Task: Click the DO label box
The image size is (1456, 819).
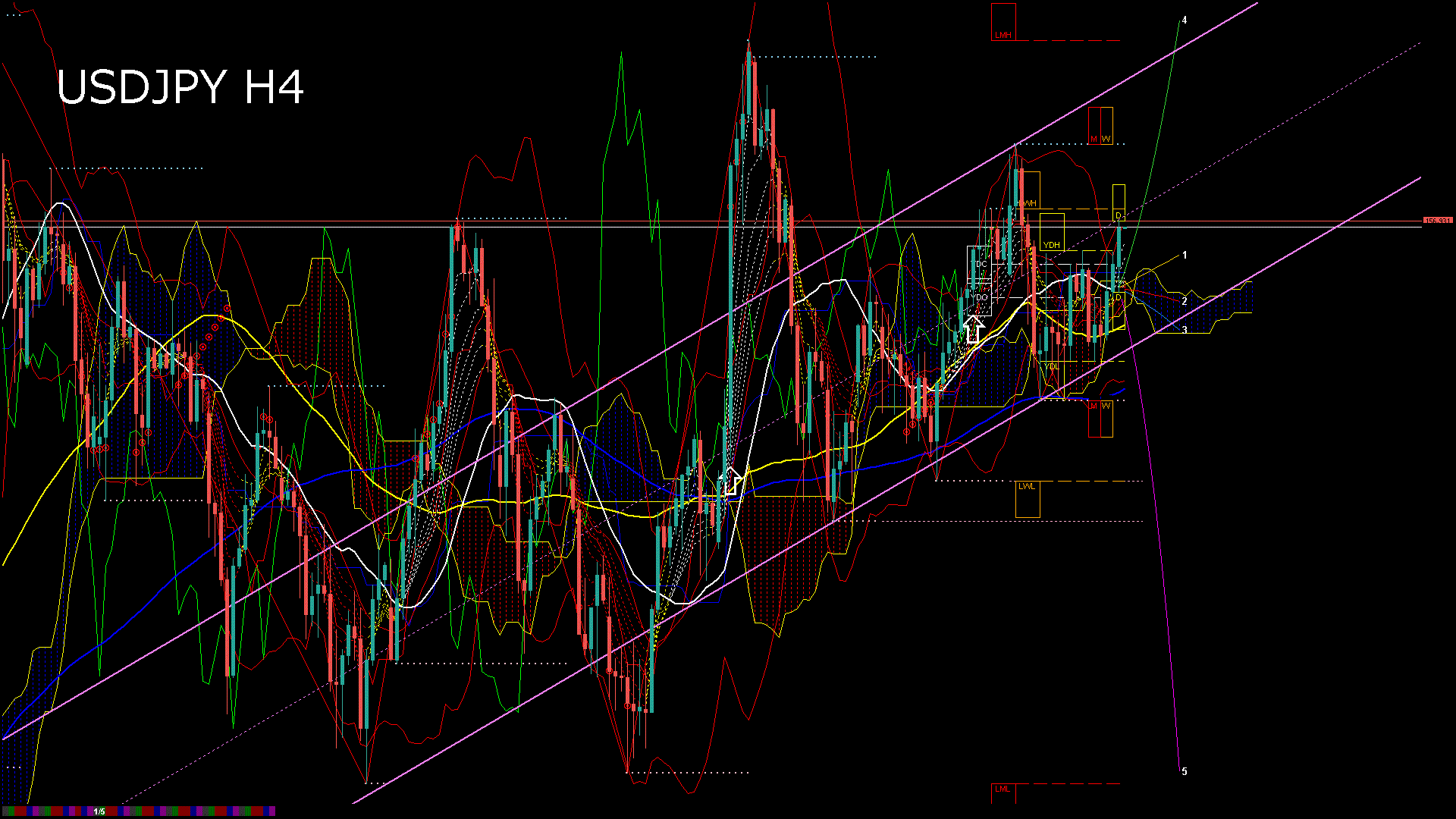Action: pos(981,298)
